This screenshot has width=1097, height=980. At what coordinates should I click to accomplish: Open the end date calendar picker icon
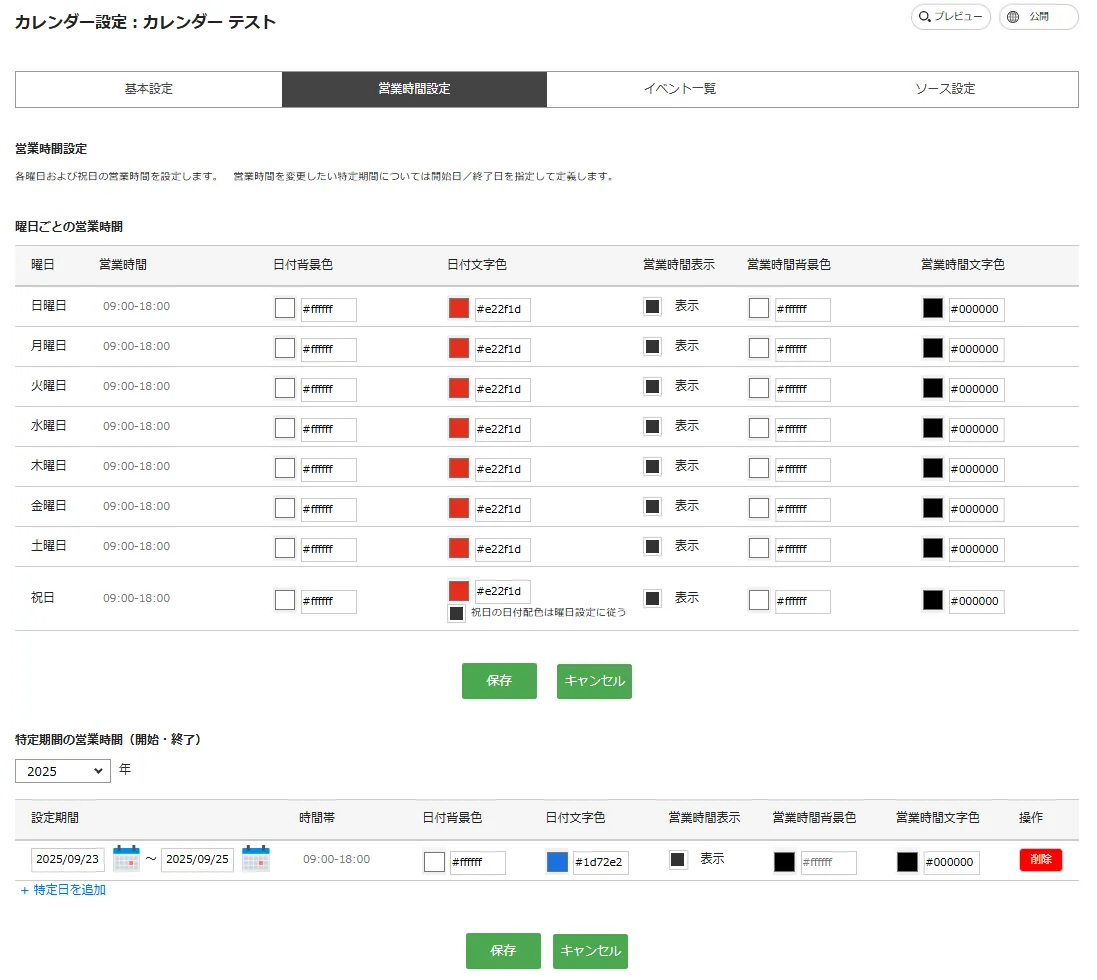point(256,859)
